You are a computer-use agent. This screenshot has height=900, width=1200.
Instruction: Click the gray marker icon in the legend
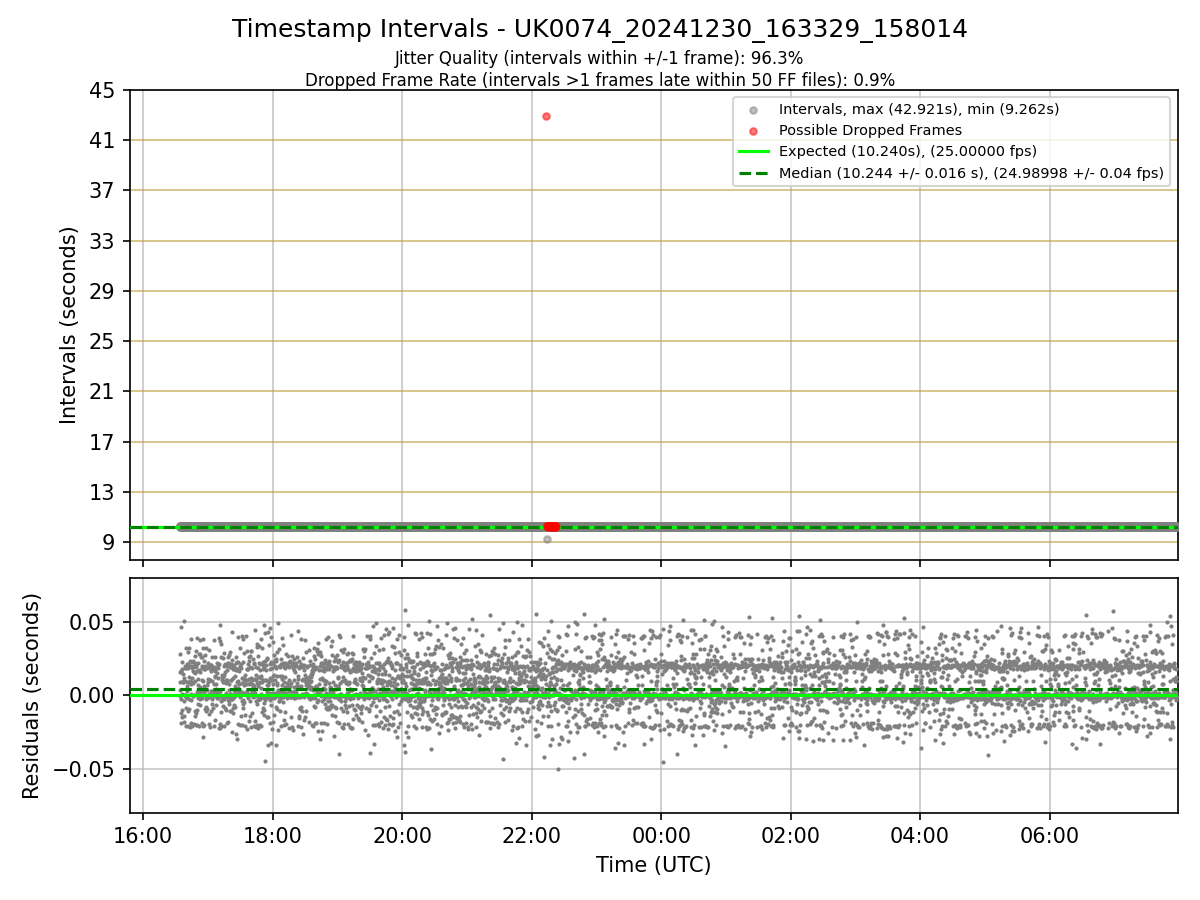[754, 109]
